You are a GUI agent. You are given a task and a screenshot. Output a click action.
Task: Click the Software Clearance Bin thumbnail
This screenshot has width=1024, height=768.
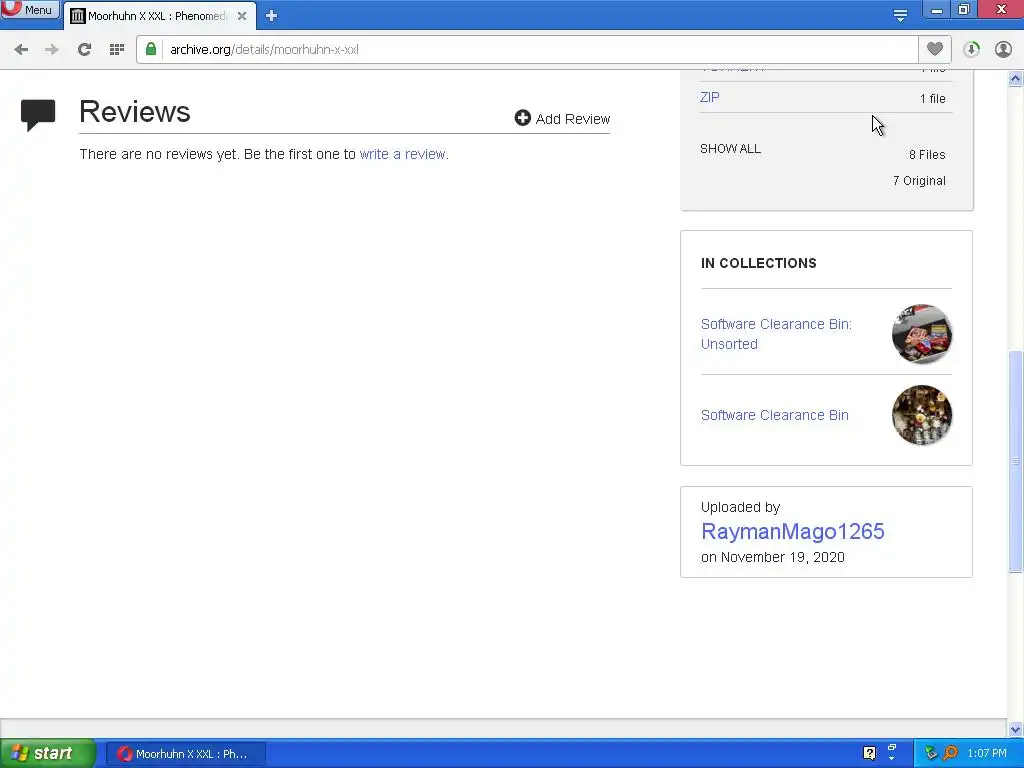pos(922,415)
